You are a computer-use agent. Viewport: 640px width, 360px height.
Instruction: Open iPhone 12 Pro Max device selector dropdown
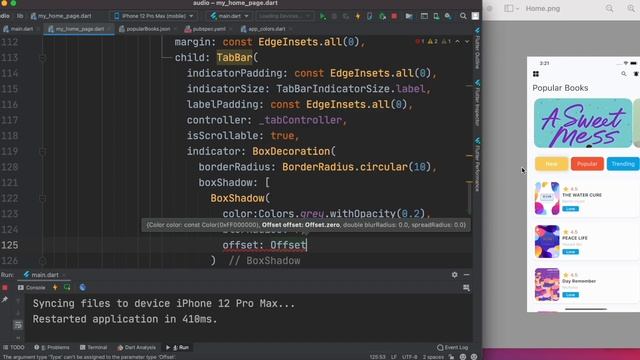[154, 16]
